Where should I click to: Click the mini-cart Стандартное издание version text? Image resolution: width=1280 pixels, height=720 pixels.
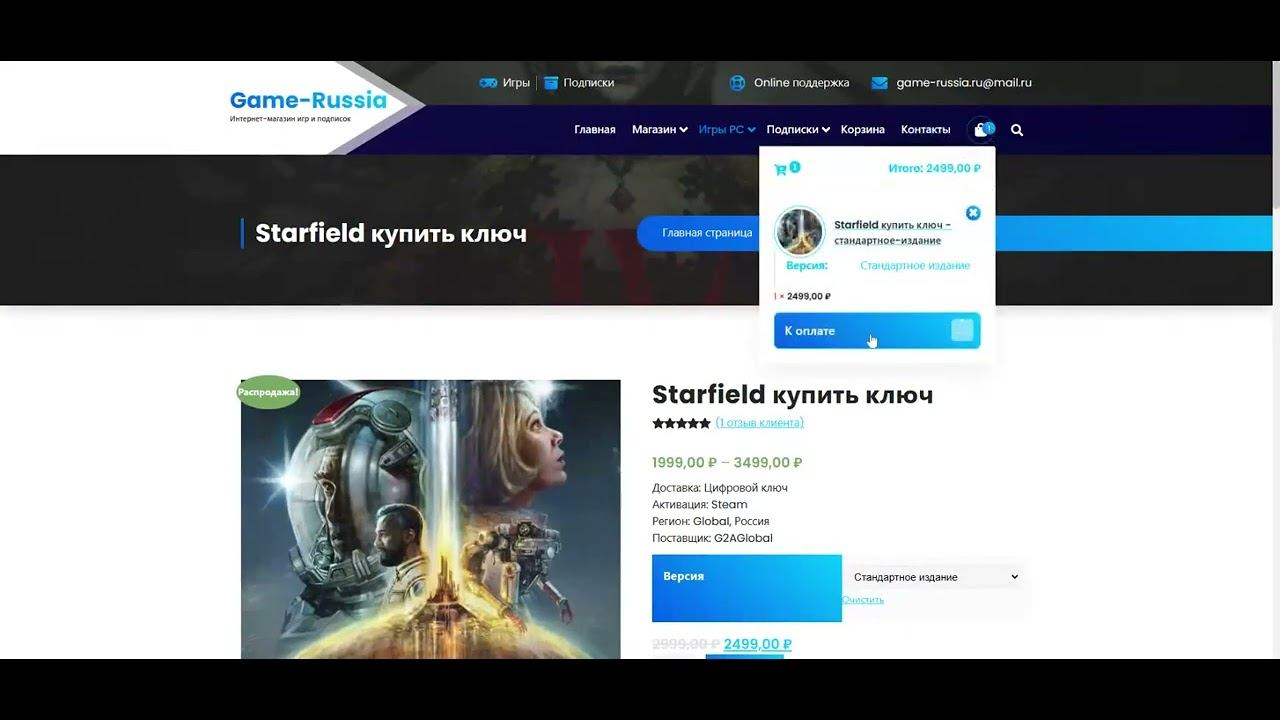[915, 266]
